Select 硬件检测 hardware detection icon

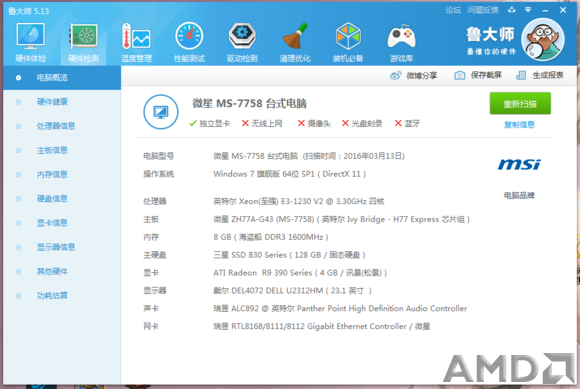83,42
